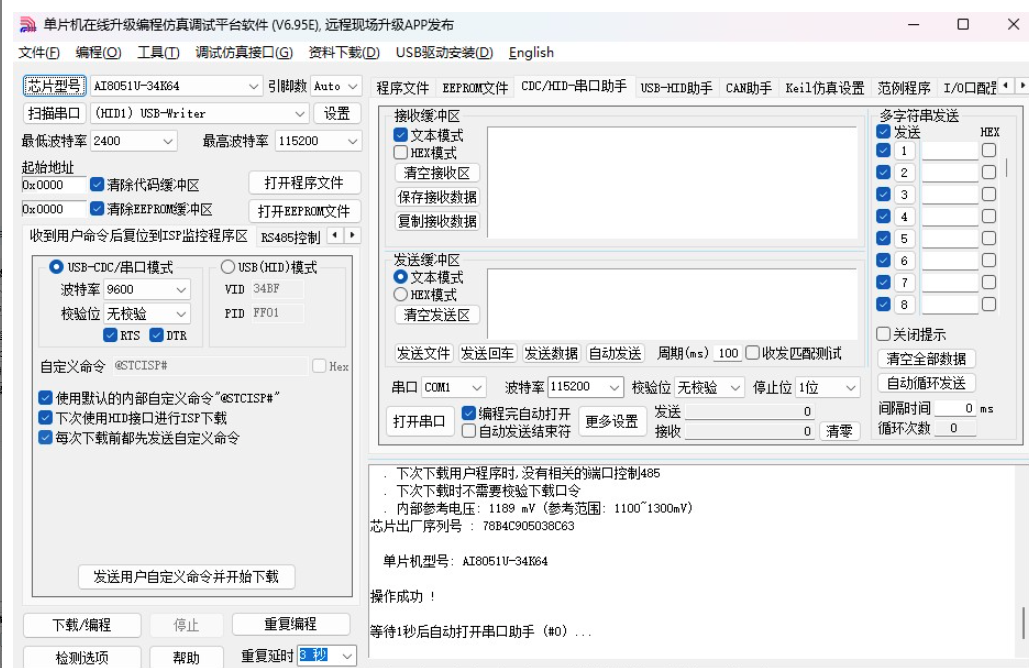Viewport: 1029px width, 668px height.
Task: Click right arrow beside RS485控制 tab
Action: (352, 235)
